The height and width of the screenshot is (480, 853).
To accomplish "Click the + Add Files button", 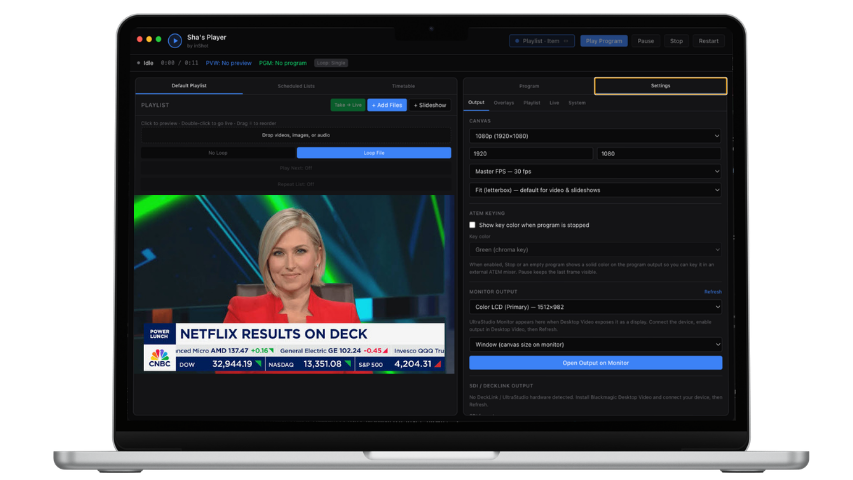I will (x=387, y=105).
